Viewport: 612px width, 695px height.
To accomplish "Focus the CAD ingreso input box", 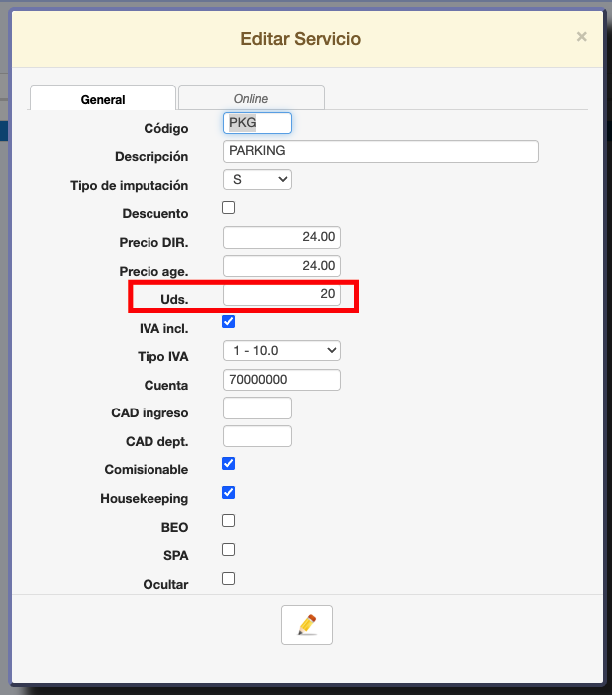I will [x=257, y=408].
